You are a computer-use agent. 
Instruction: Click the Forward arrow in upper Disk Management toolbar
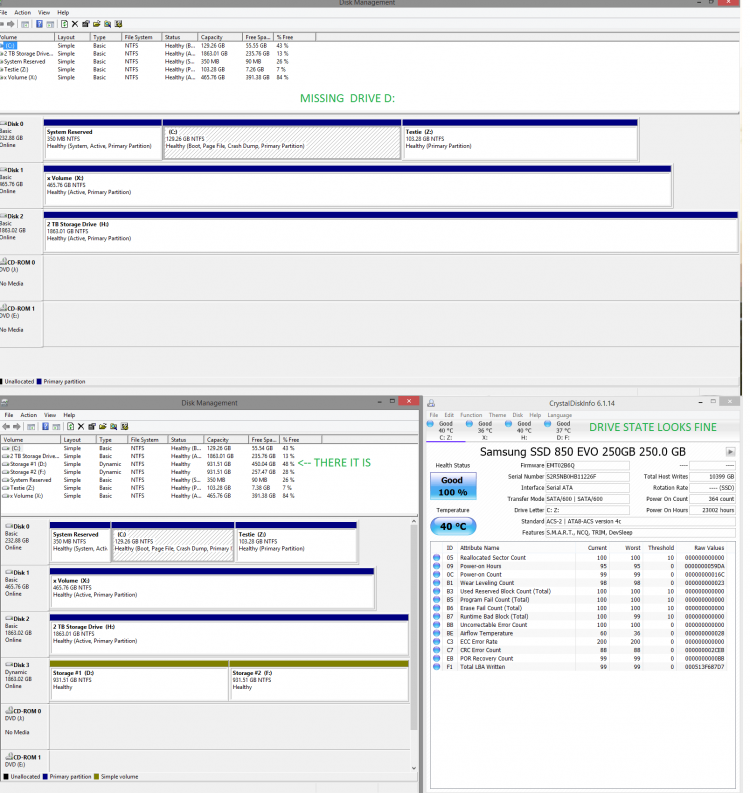[11, 24]
